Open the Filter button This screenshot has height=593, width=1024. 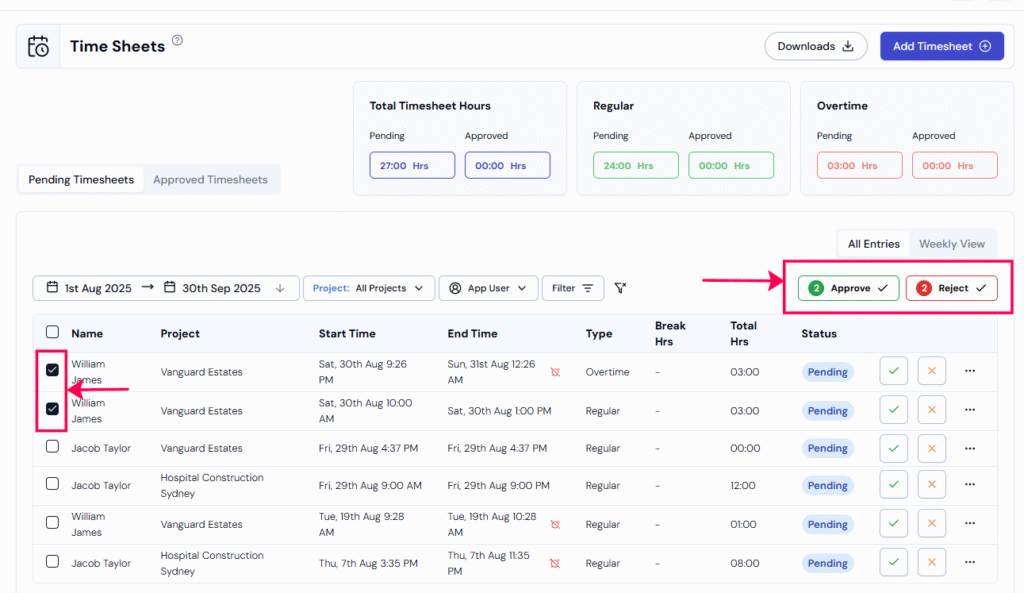(x=572, y=288)
